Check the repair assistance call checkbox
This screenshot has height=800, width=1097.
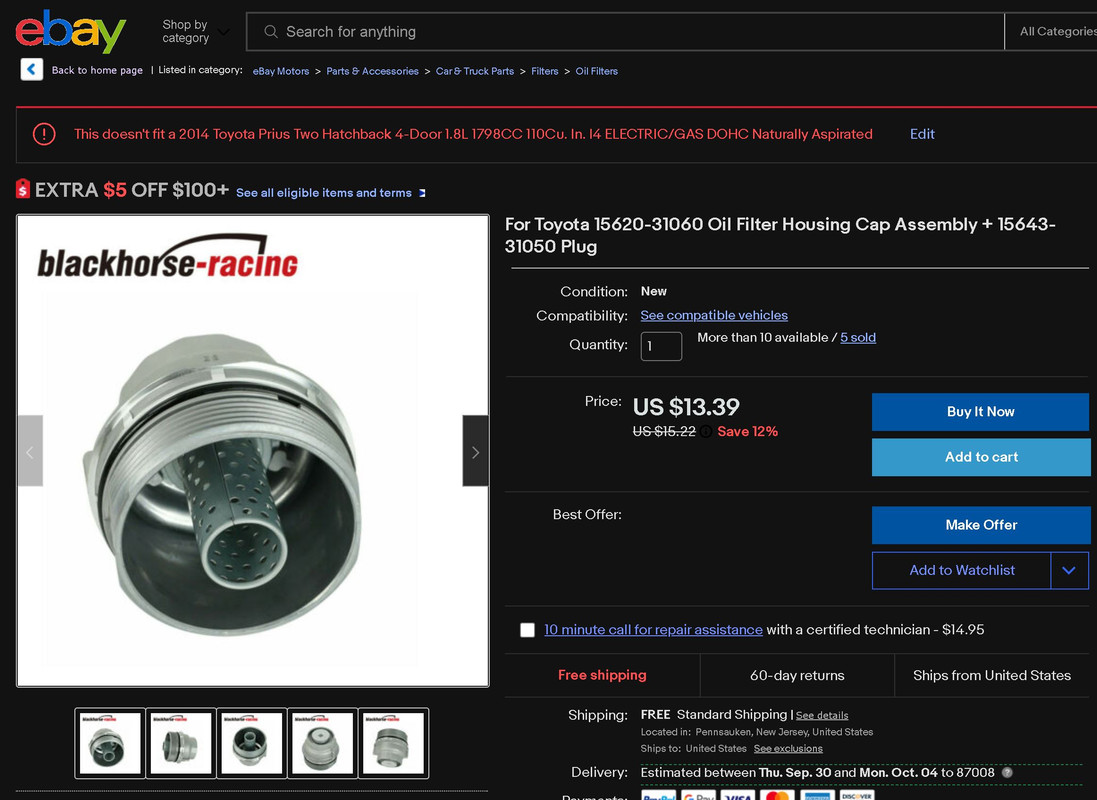pos(528,630)
